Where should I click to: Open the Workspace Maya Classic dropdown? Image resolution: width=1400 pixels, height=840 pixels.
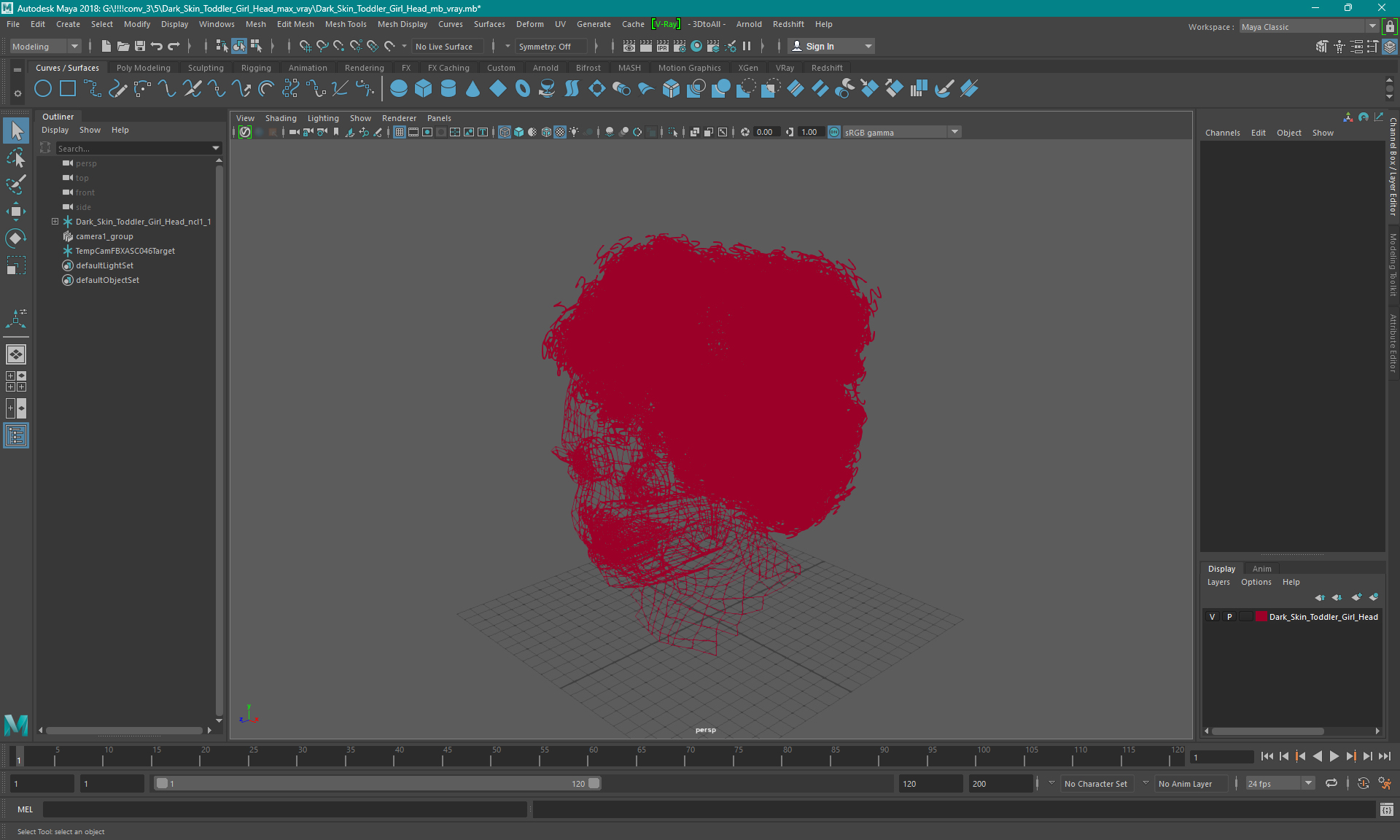tap(1309, 26)
